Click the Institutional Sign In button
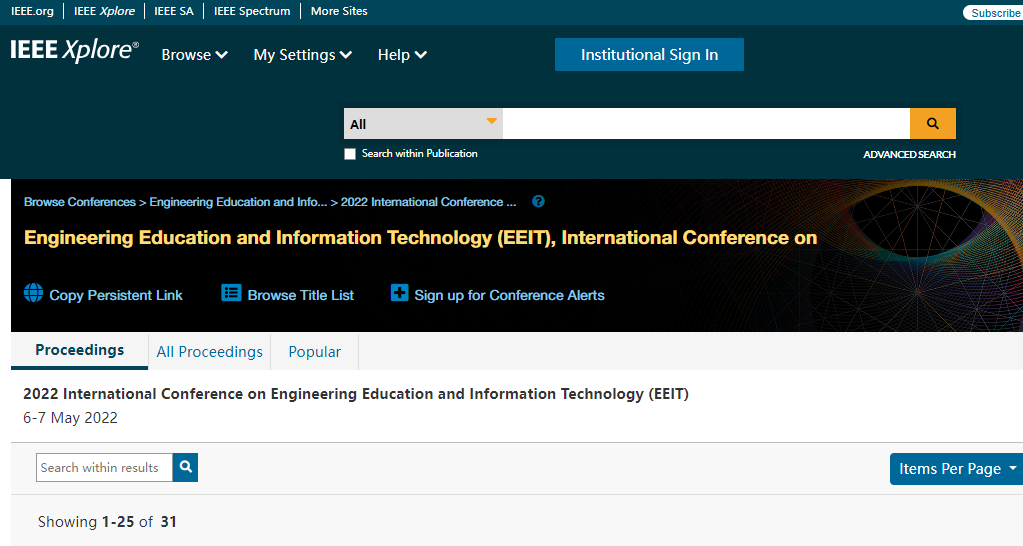 649,55
